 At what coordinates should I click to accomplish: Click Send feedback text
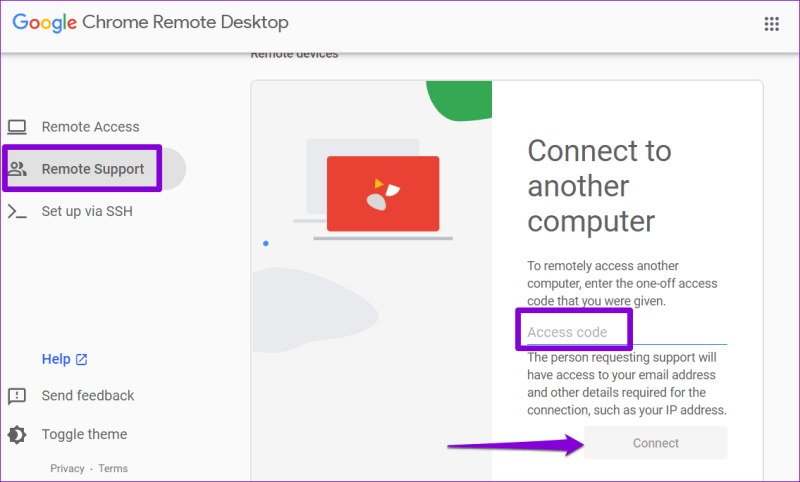click(88, 395)
